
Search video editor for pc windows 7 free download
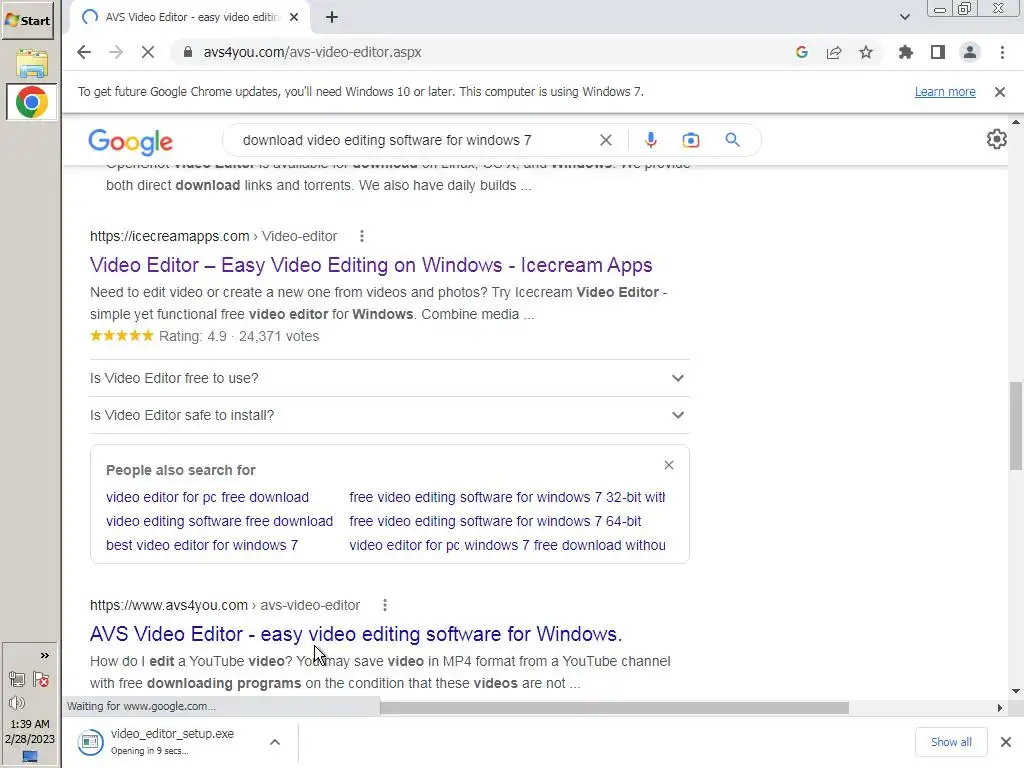tap(507, 545)
